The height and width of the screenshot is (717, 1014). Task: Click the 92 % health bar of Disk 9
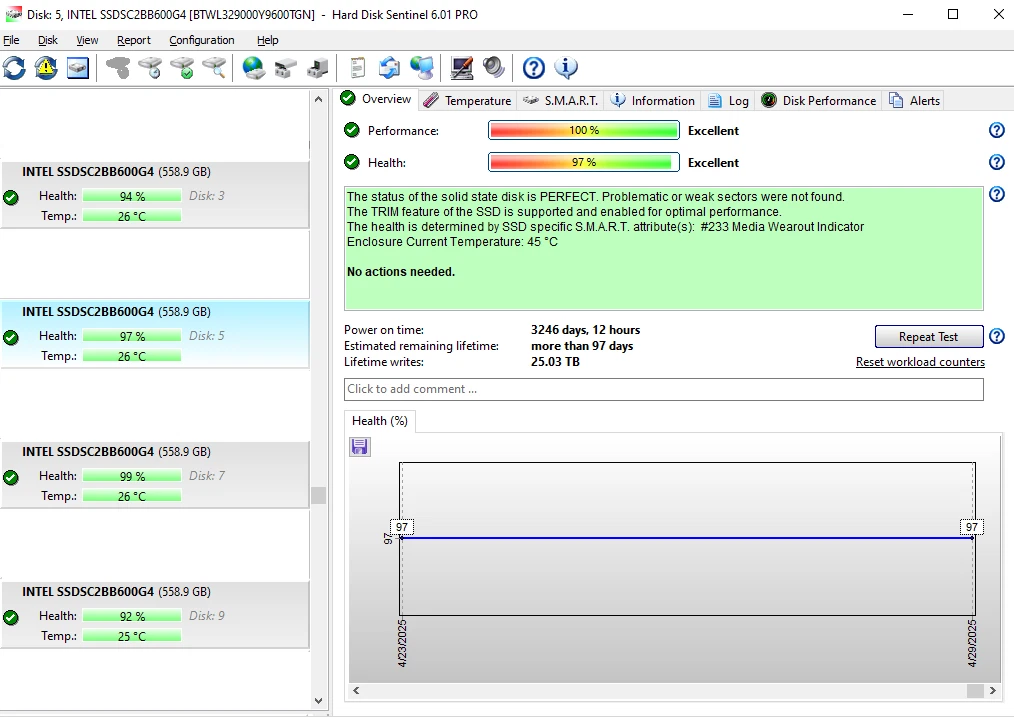point(132,616)
